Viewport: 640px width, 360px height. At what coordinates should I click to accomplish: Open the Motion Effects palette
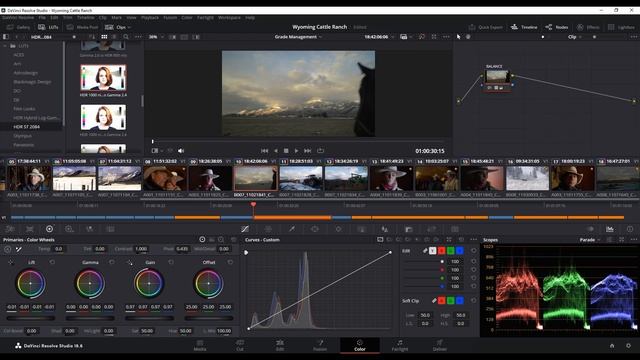coord(110,229)
